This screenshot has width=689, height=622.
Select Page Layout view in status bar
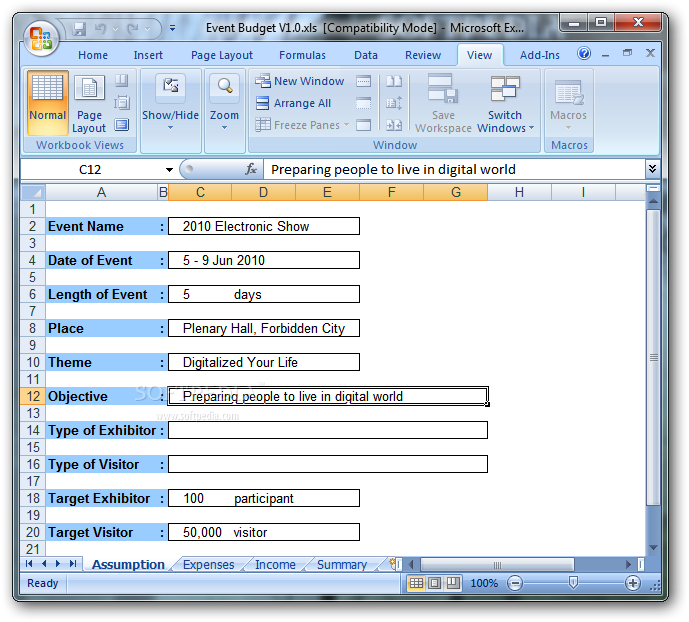(x=435, y=583)
